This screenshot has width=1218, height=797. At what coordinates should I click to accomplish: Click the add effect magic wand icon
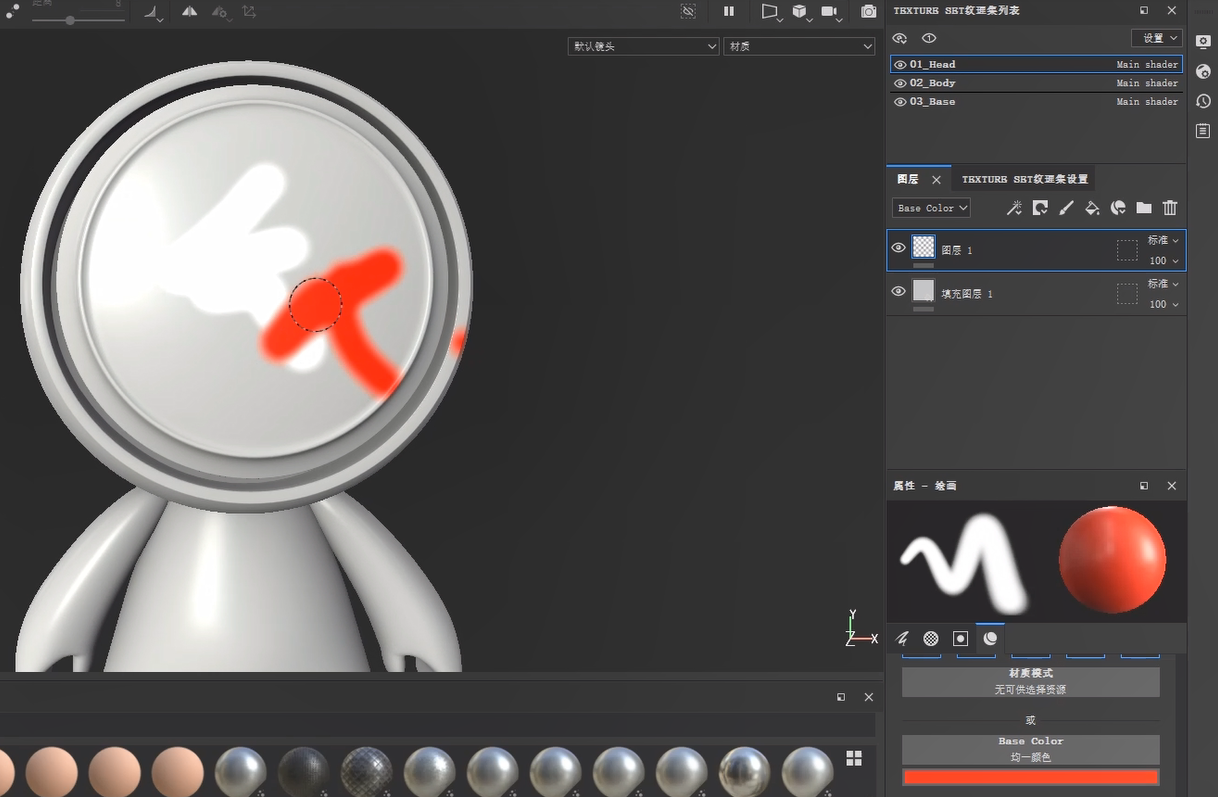1014,208
